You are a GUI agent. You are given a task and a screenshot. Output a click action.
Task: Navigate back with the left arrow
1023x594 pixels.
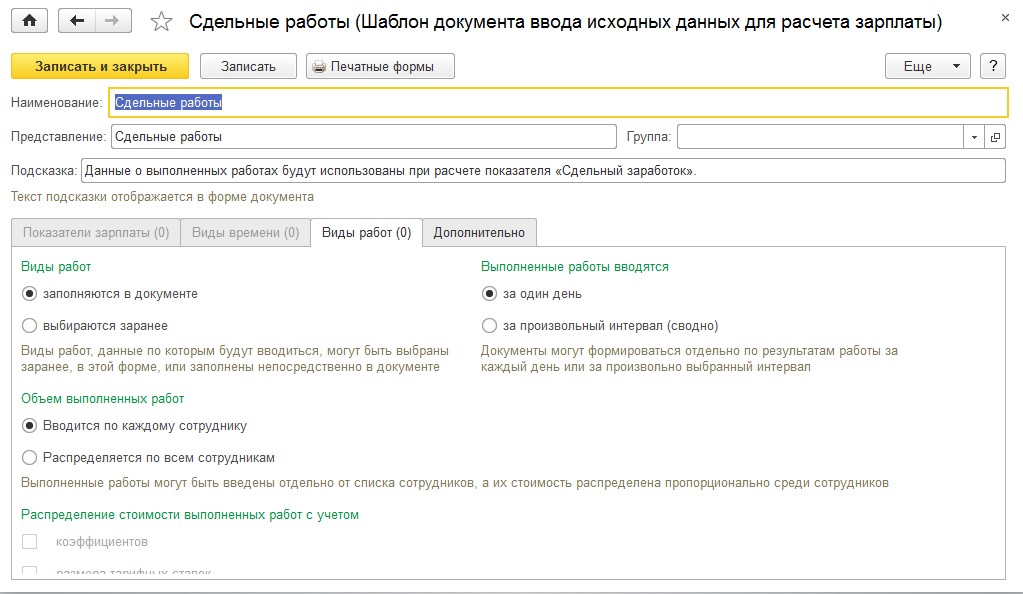pyautogui.click(x=77, y=21)
